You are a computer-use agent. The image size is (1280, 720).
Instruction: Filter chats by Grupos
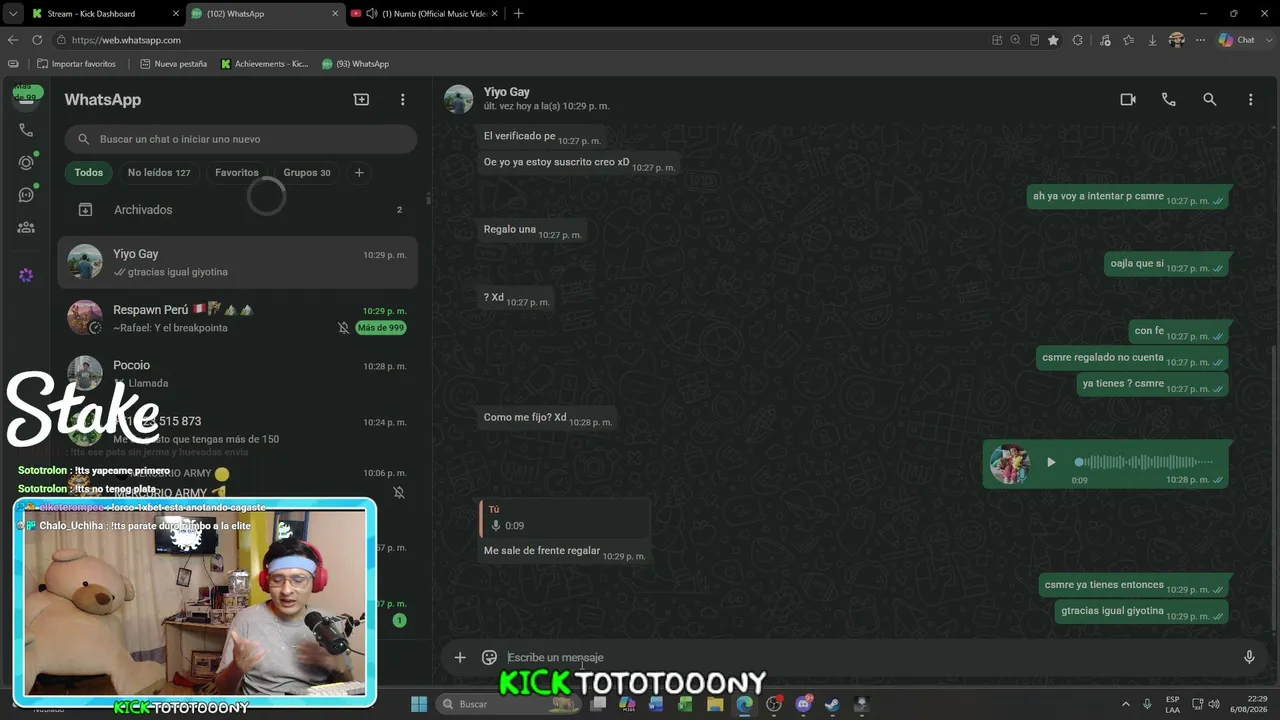307,173
